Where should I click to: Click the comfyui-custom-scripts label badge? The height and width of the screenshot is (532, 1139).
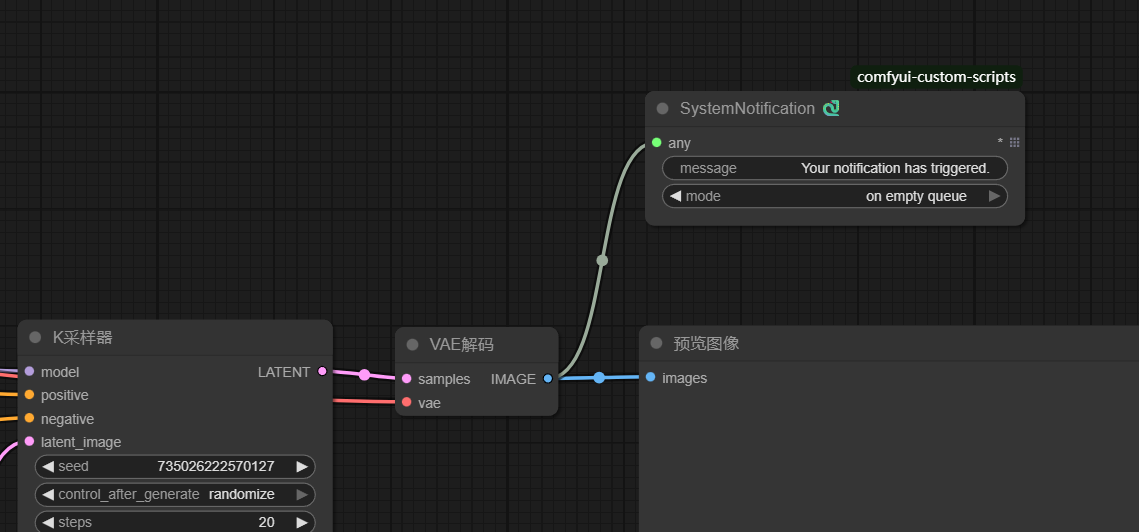click(936, 77)
